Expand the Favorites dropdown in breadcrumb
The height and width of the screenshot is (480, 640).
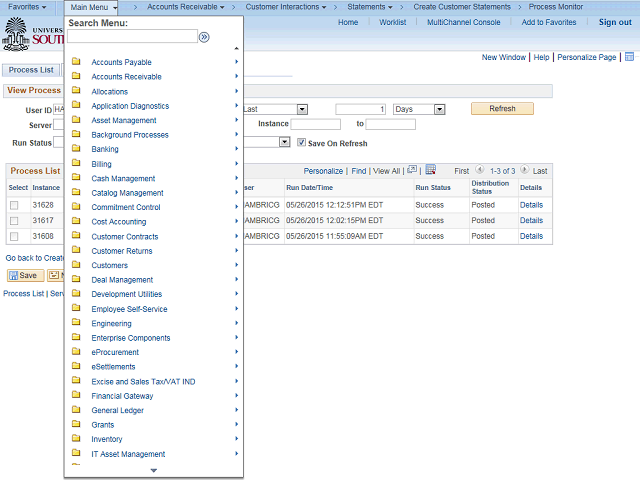click(x=27, y=7)
